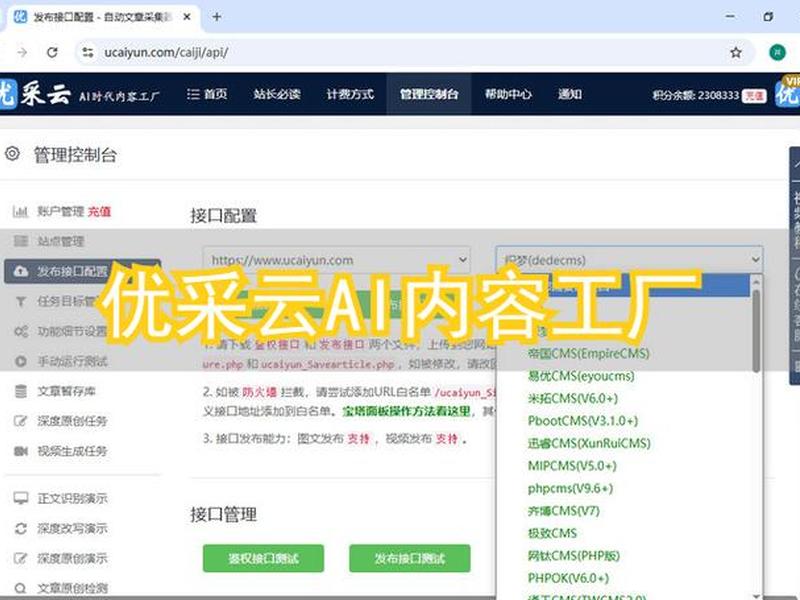Click the 文章暂存库 database icon
The image size is (800, 600).
(x=20, y=391)
